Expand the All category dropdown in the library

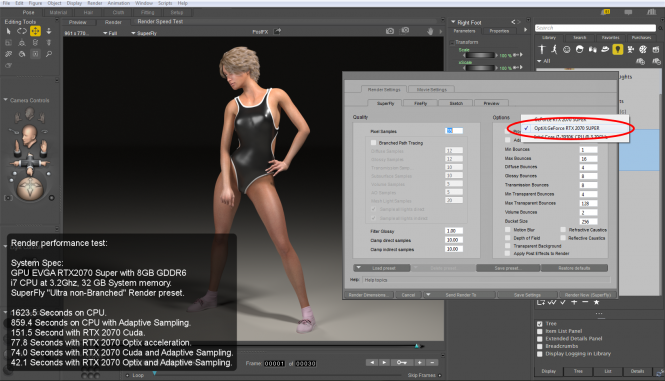[543, 61]
